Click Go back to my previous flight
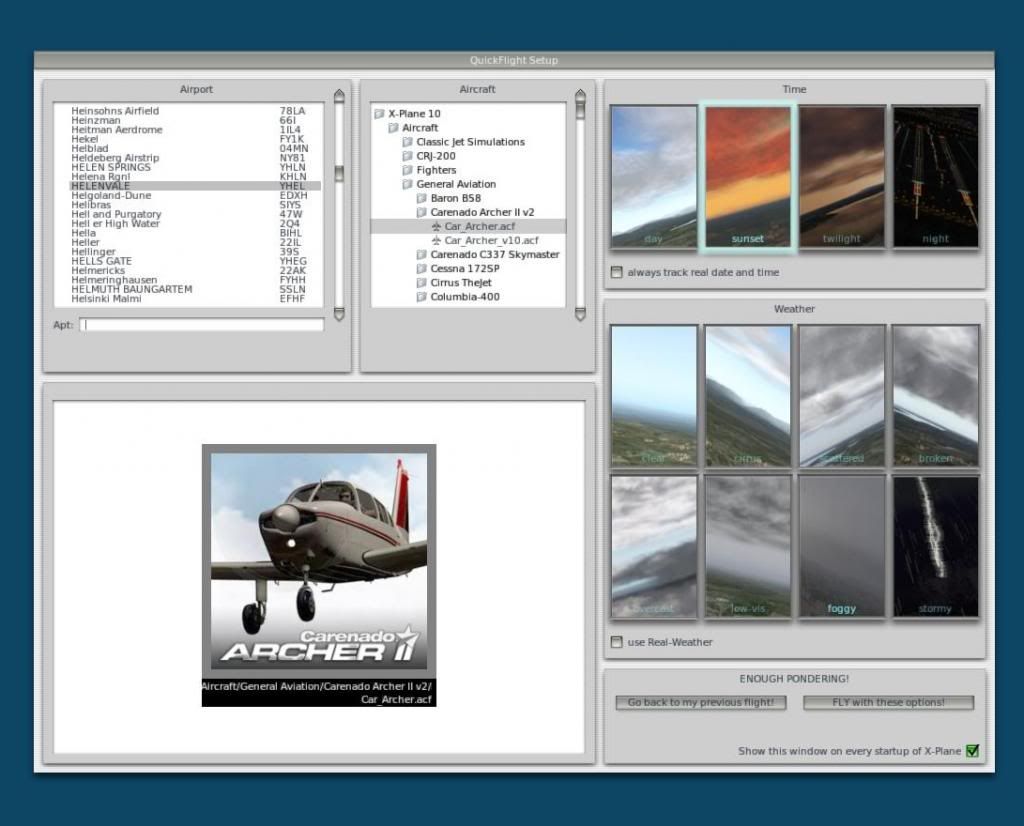This screenshot has width=1024, height=826. (x=701, y=703)
